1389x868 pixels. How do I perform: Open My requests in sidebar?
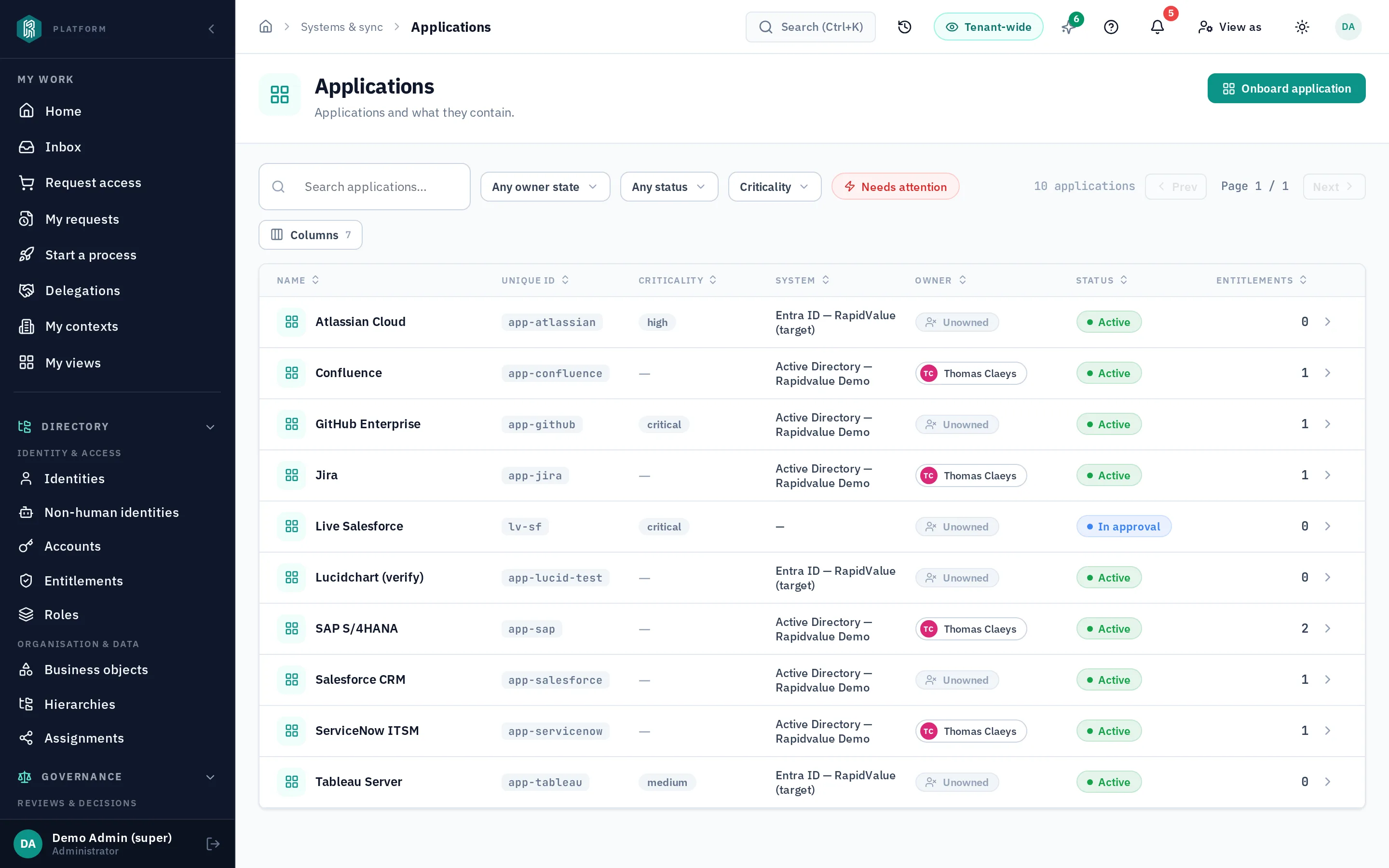117,219
